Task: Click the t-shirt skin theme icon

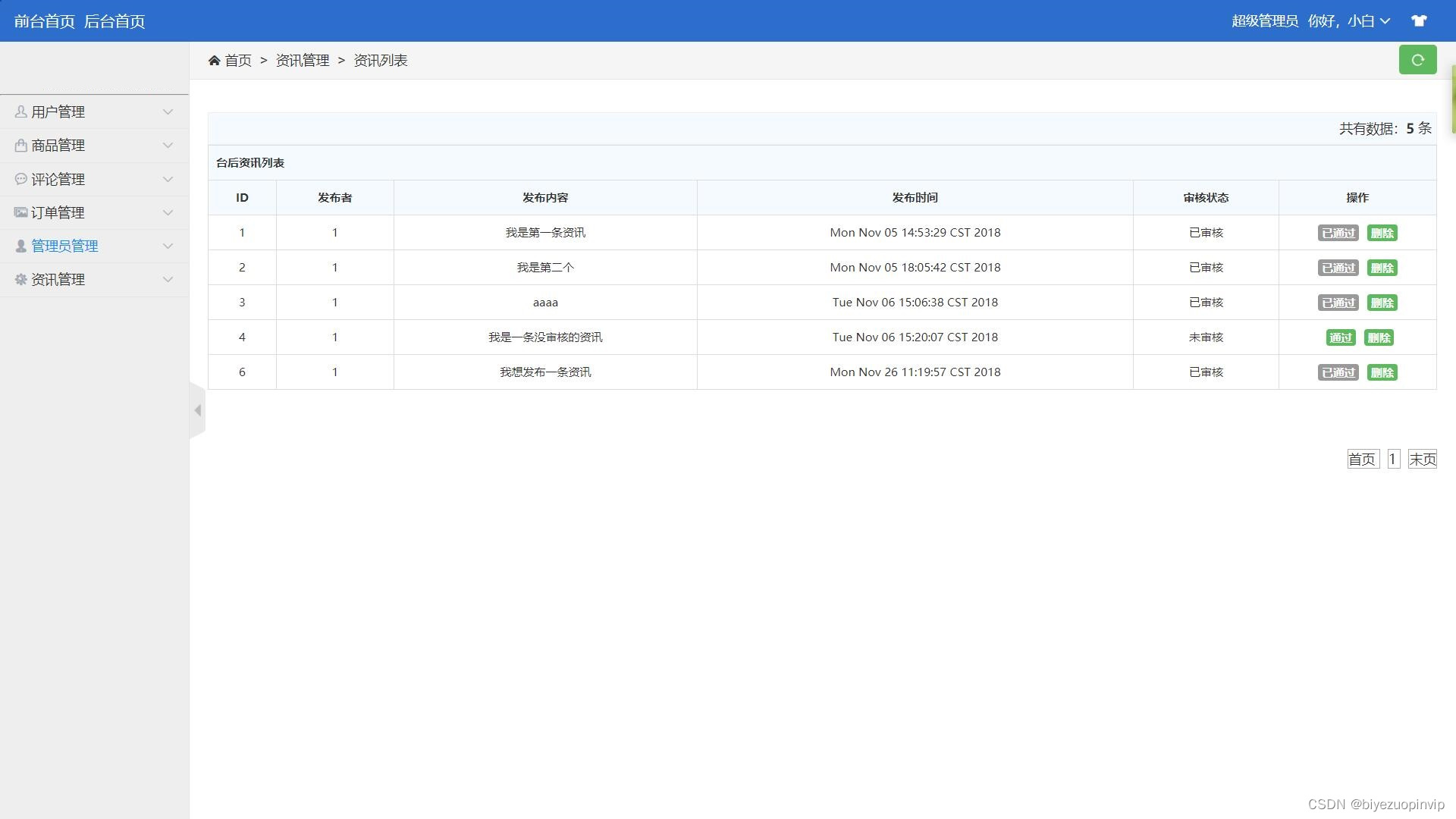Action: [1419, 20]
